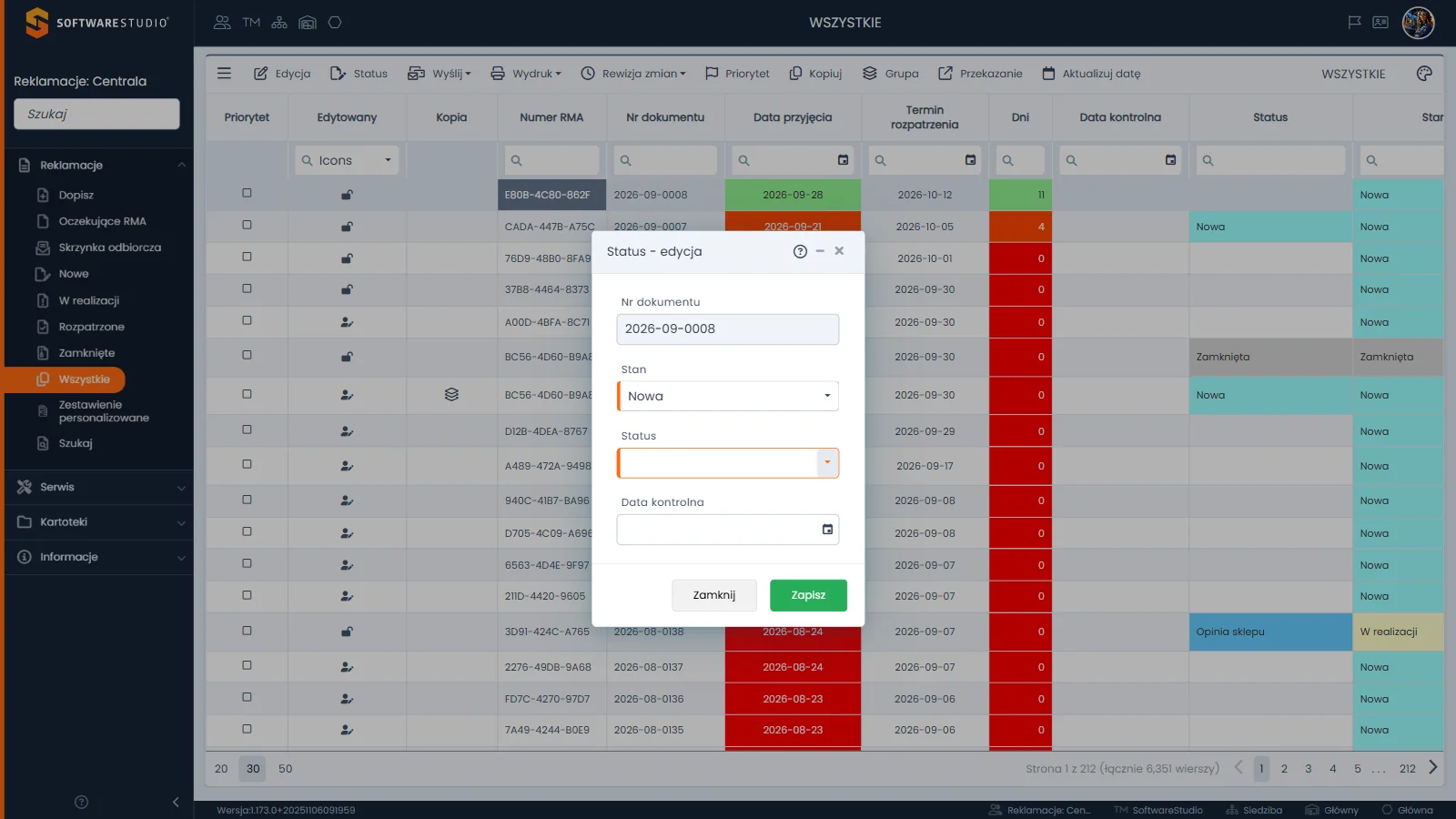Open the organization tree icon in top bar

point(279,23)
